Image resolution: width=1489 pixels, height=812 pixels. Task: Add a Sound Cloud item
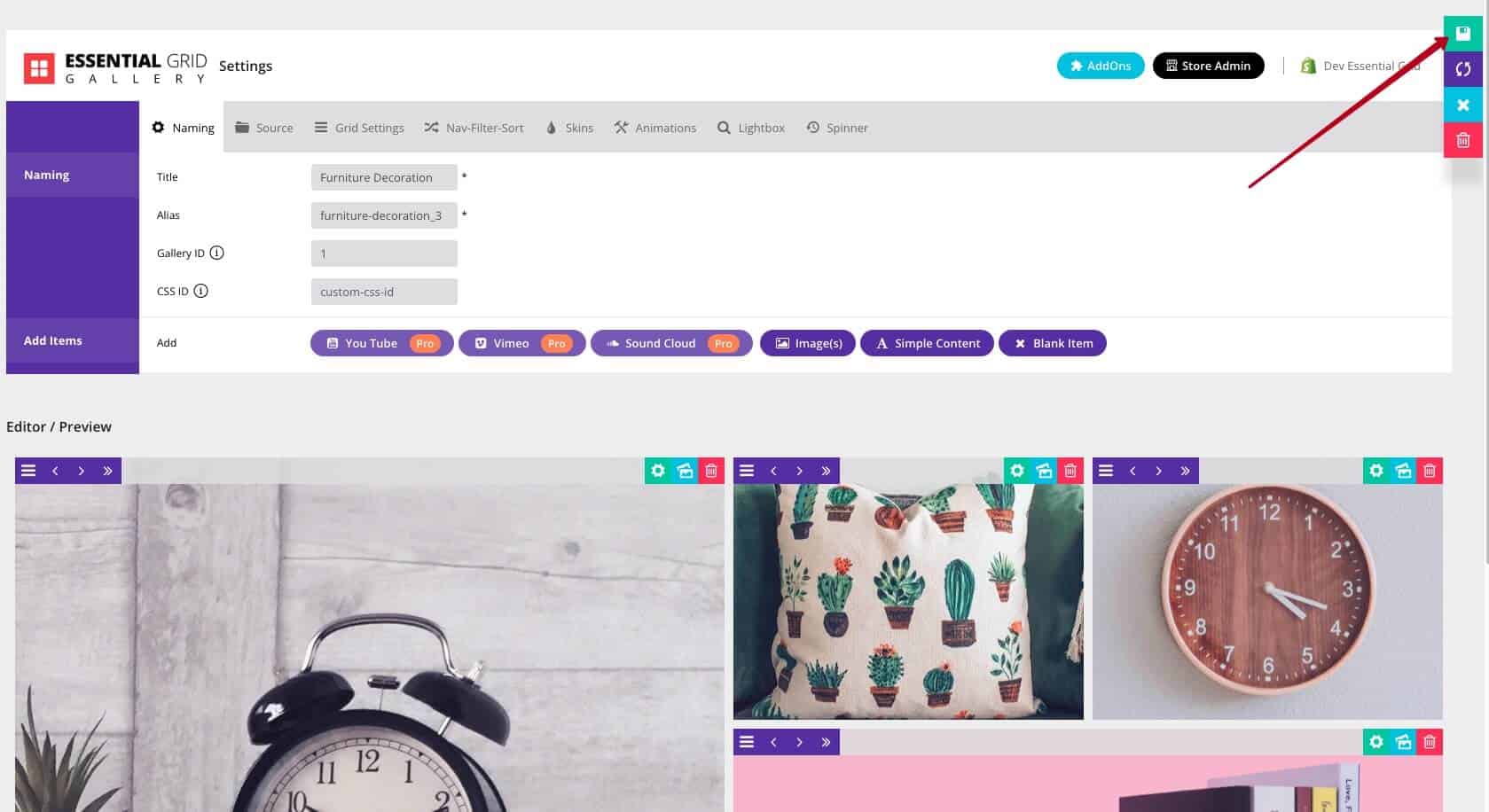tap(671, 343)
